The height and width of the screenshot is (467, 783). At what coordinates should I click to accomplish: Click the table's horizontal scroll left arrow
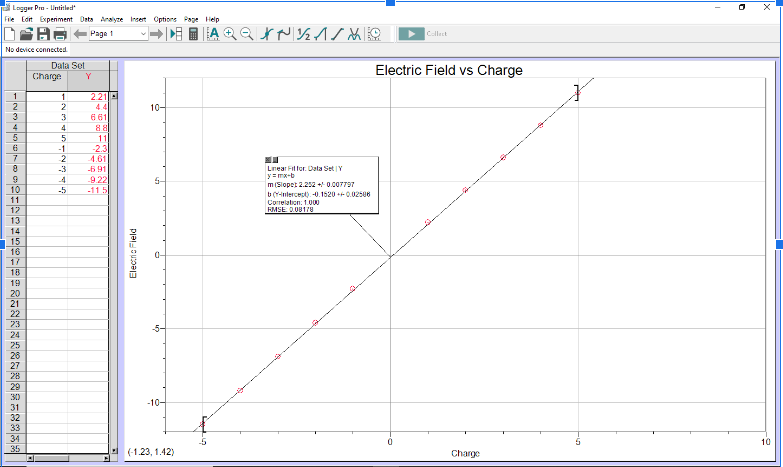[30, 458]
